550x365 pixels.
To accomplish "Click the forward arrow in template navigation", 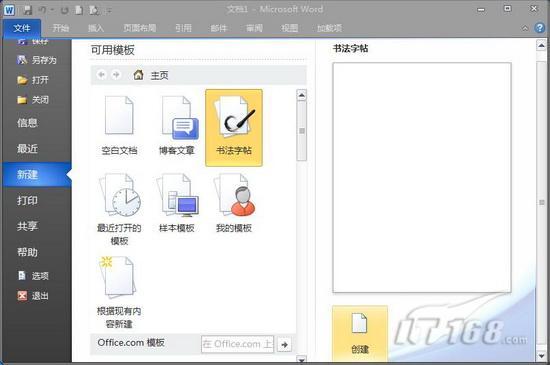I will [x=116, y=75].
